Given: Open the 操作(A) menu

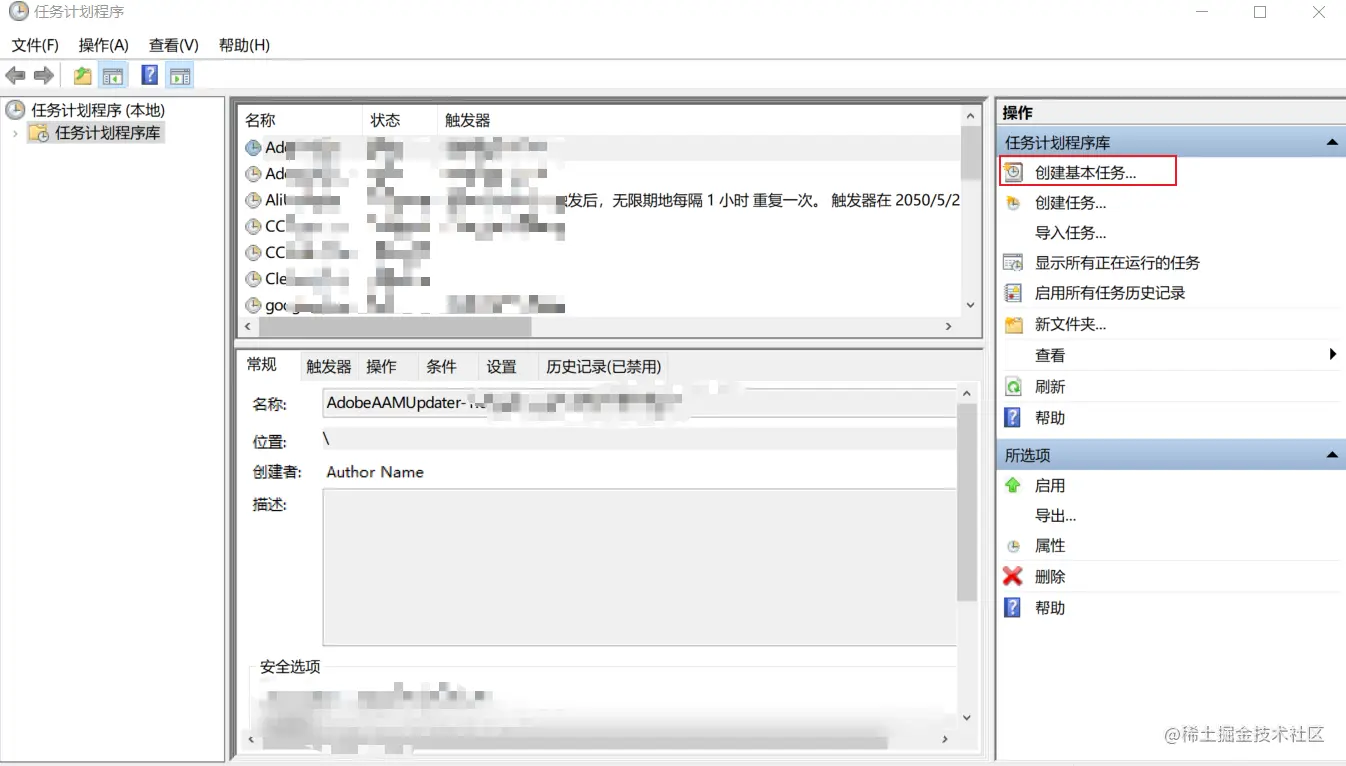Looking at the screenshot, I should 104,45.
